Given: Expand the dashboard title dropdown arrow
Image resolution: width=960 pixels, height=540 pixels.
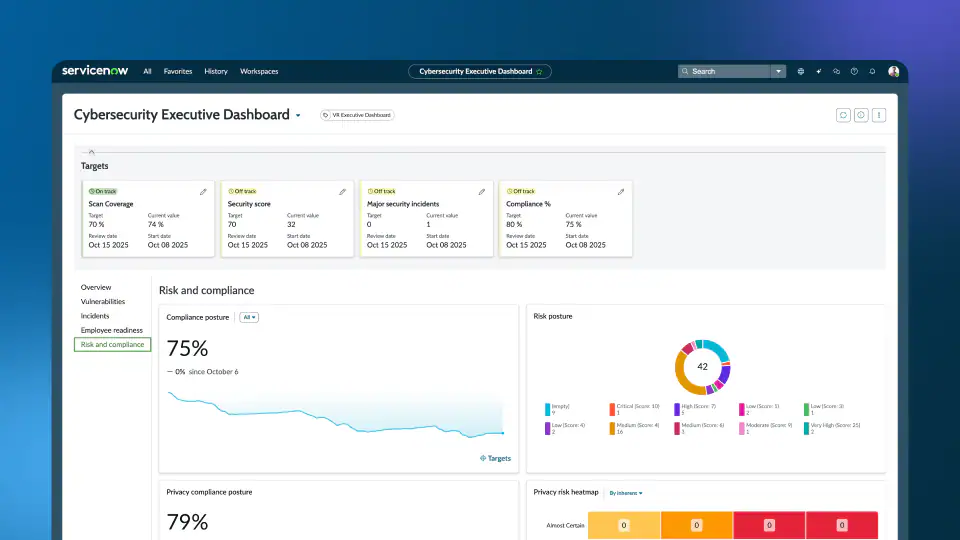Looking at the screenshot, I should tap(298, 116).
